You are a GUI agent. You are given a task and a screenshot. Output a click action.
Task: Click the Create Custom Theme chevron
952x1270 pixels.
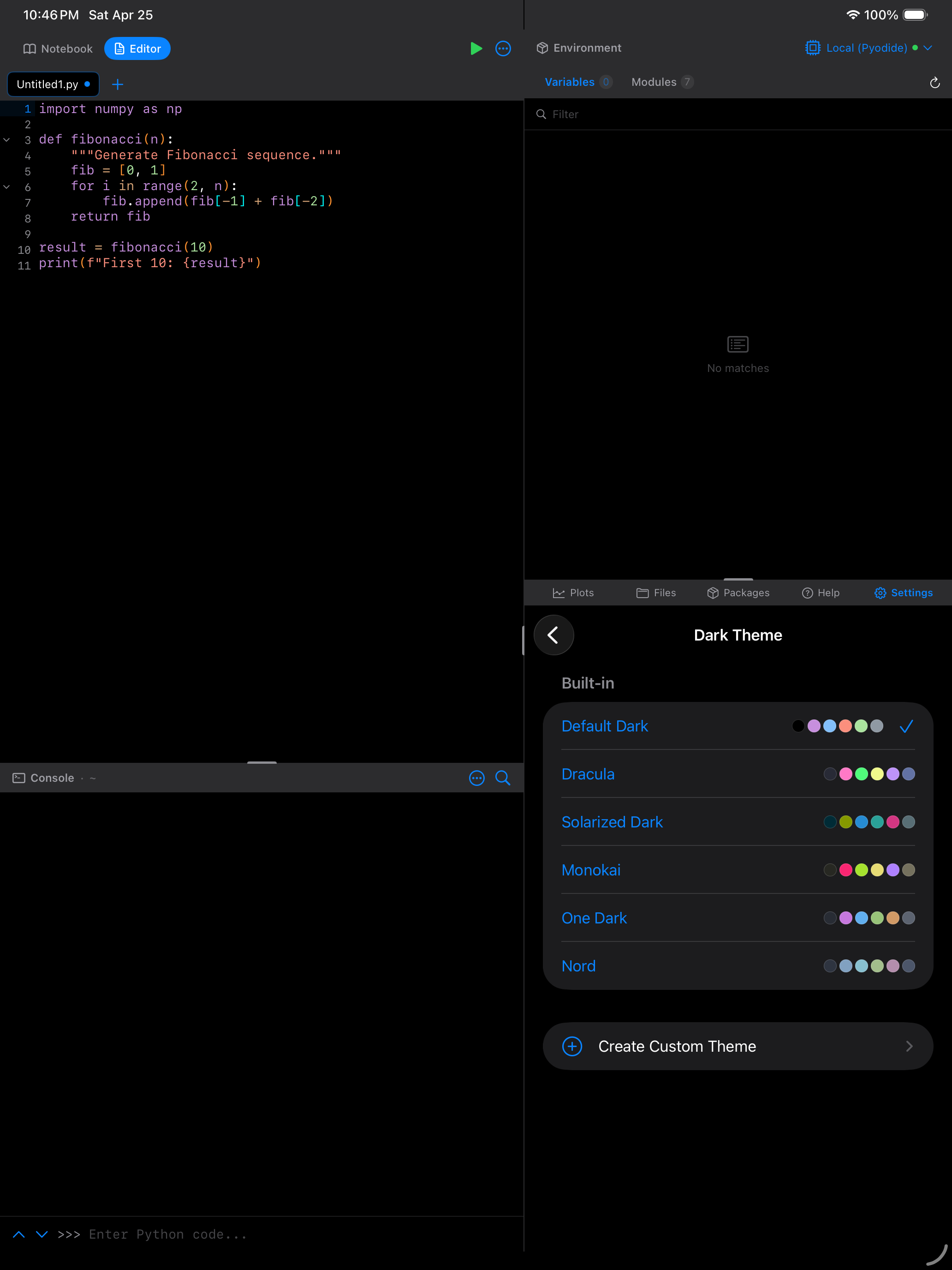[909, 1046]
